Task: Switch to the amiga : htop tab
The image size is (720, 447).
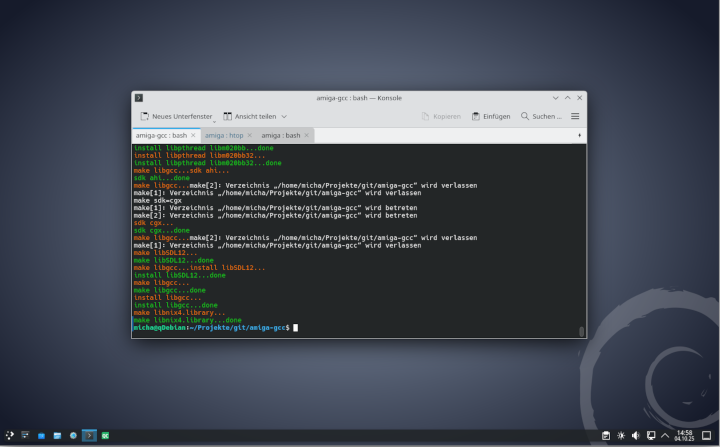Action: click(x=224, y=134)
